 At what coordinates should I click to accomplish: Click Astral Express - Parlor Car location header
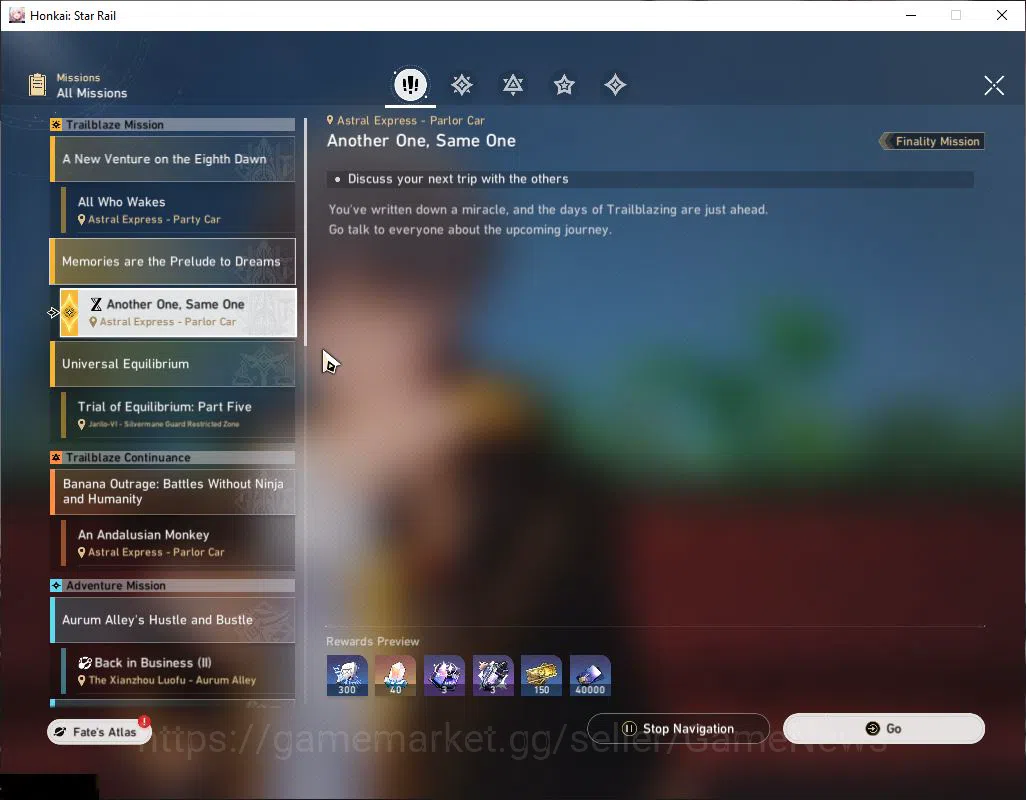[x=406, y=120]
